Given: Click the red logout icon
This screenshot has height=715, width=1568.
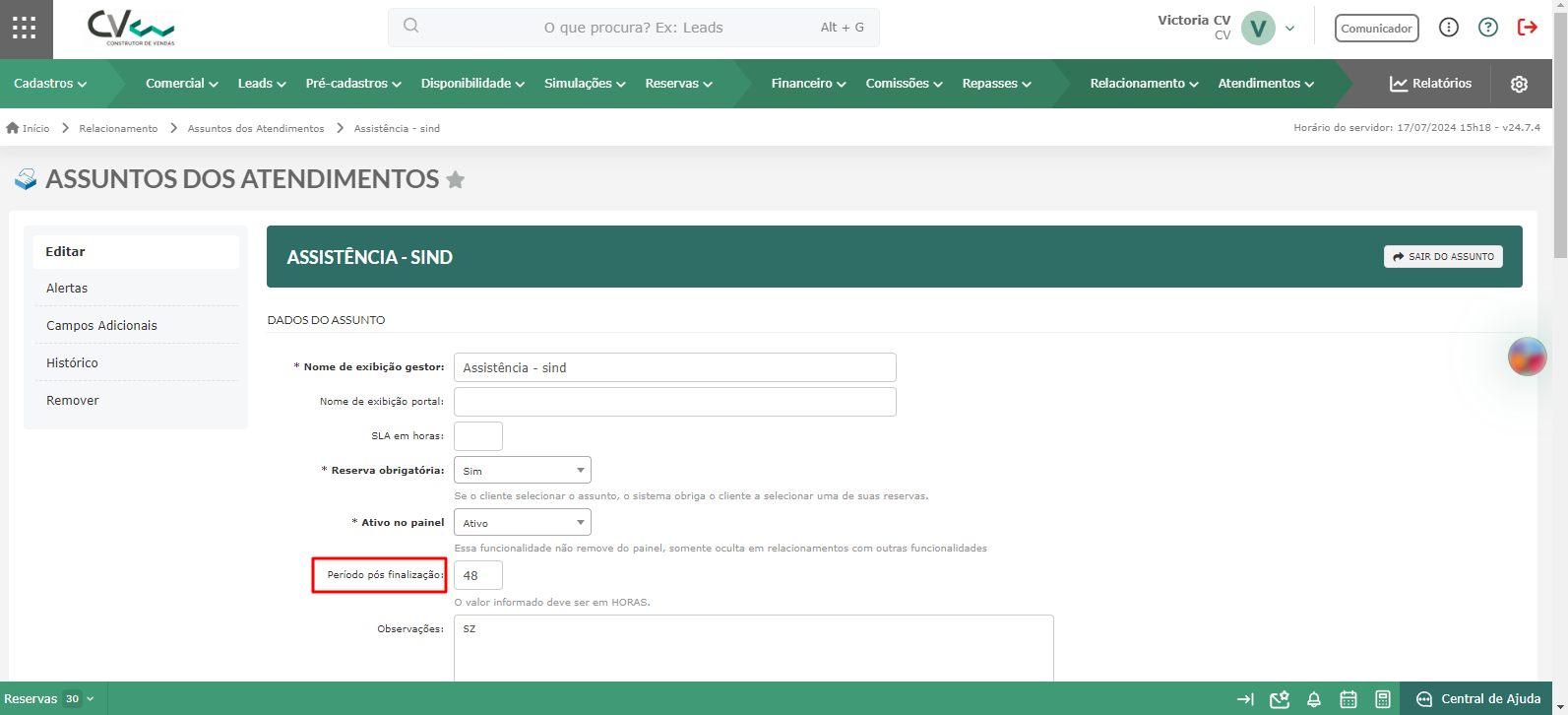Looking at the screenshot, I should click(x=1528, y=28).
